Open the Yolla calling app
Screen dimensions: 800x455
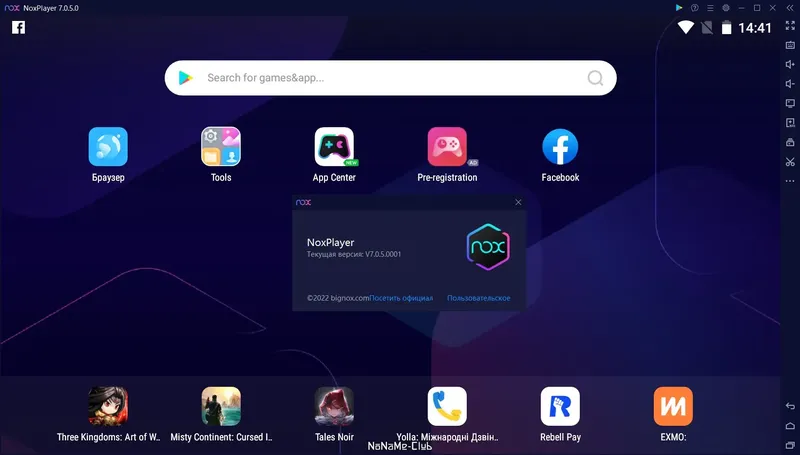pyautogui.click(x=447, y=406)
